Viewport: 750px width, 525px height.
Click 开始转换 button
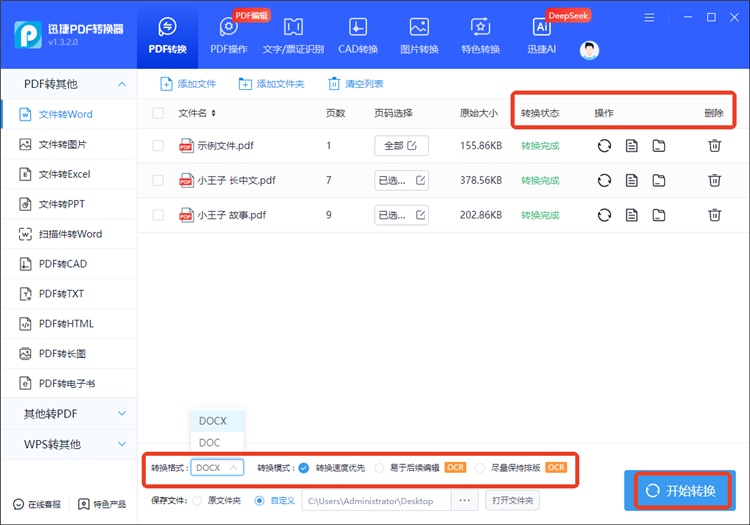click(x=680, y=491)
